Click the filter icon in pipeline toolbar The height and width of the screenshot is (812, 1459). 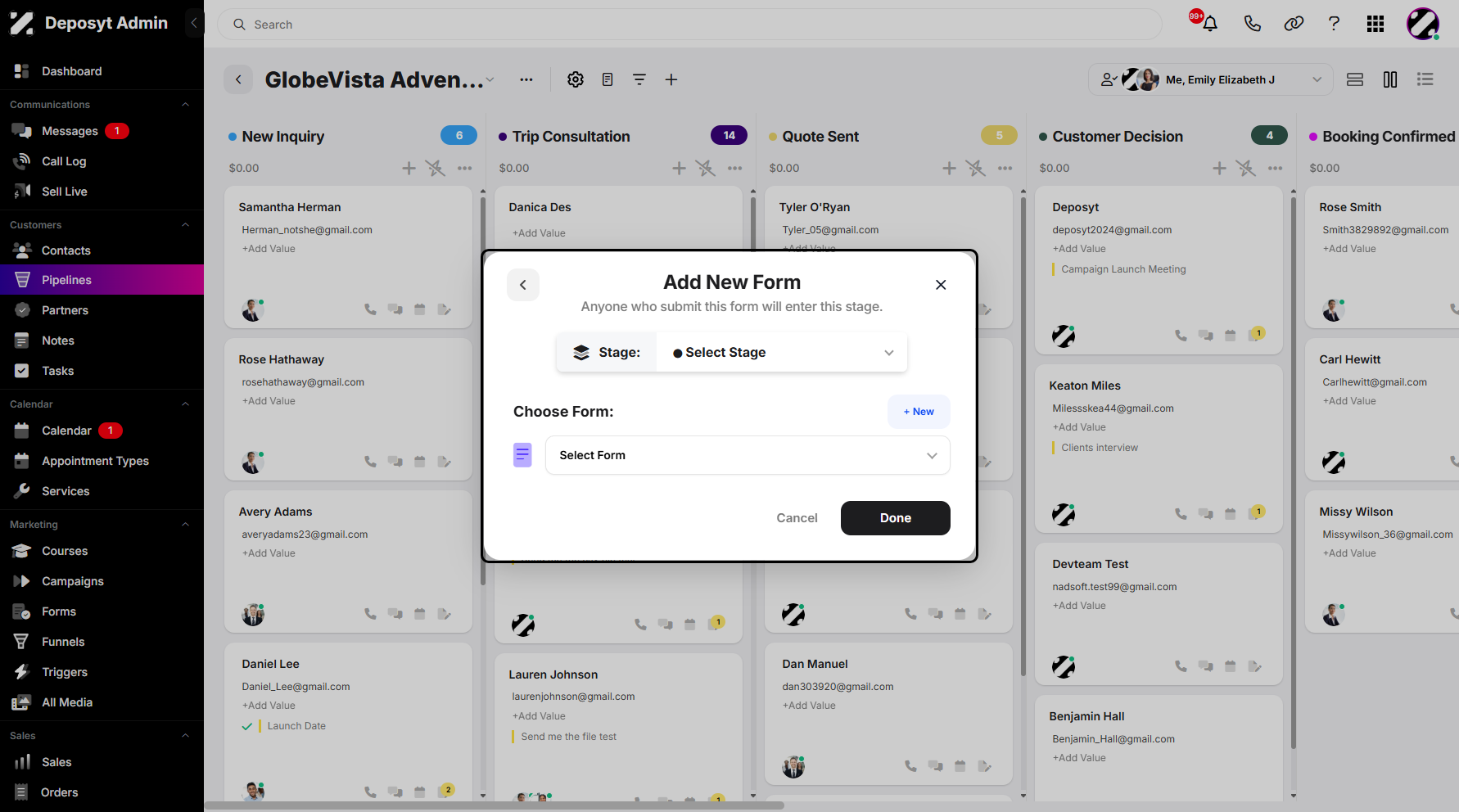point(639,79)
